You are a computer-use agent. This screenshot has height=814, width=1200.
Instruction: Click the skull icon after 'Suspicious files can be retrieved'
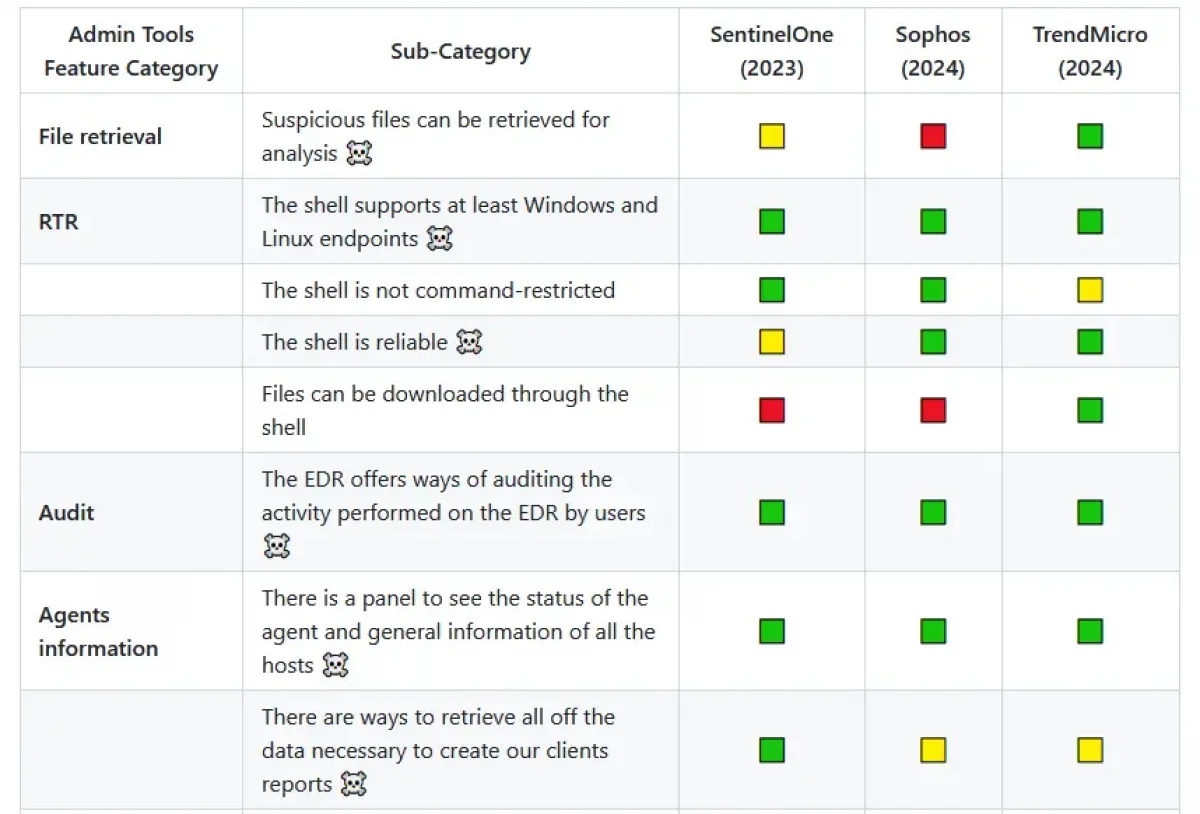click(x=359, y=153)
